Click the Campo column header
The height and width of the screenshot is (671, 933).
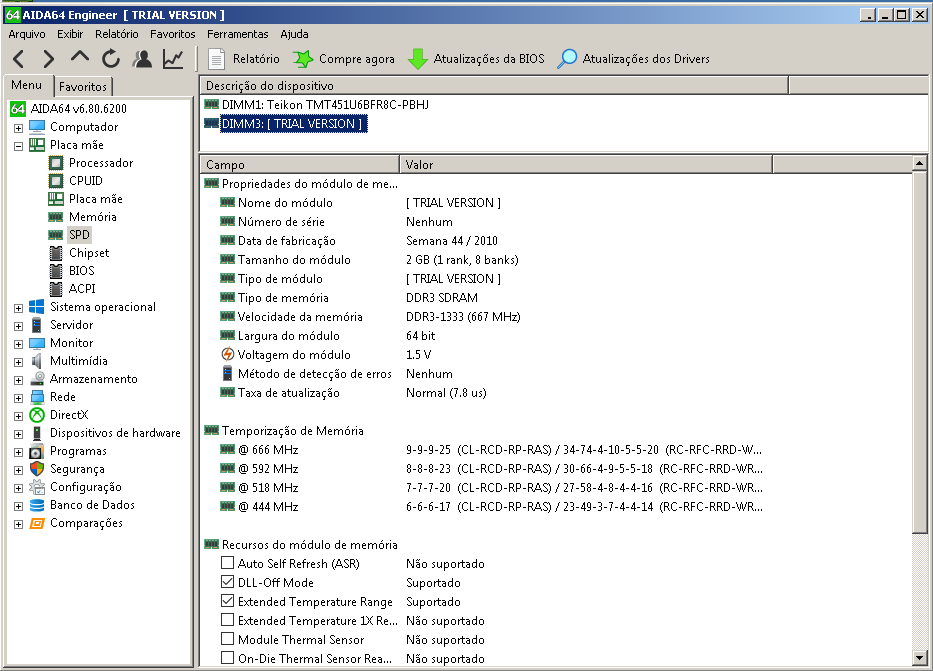pyautogui.click(x=300, y=165)
